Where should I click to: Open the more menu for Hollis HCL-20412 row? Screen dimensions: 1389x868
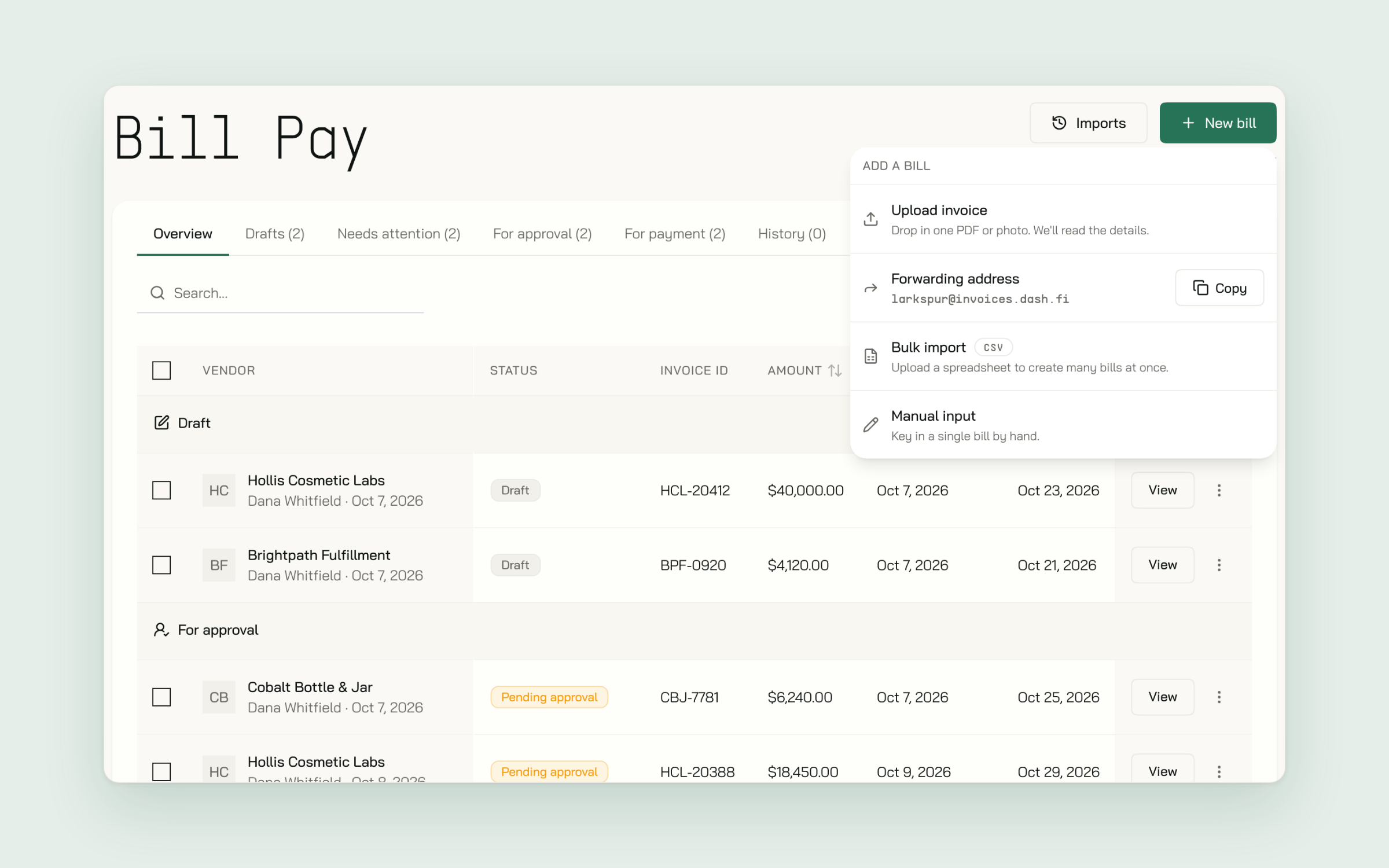point(1219,490)
